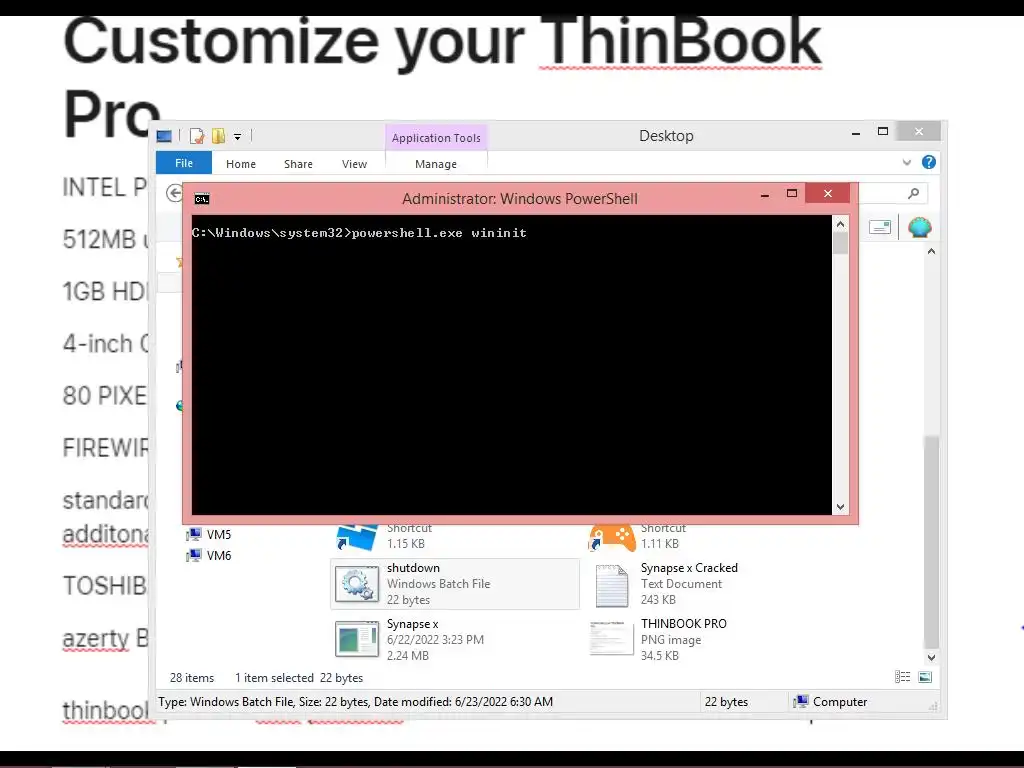Click the 'Synapse x' file name

coord(413,624)
